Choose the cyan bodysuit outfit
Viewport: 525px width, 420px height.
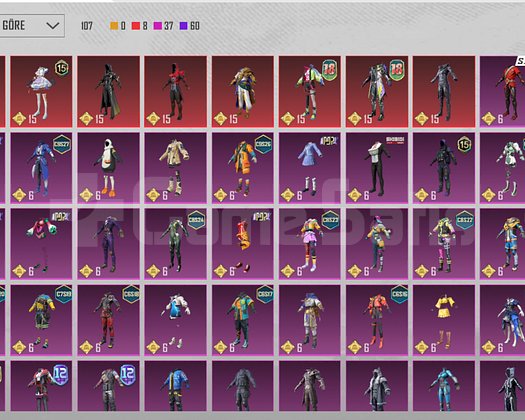point(444,386)
